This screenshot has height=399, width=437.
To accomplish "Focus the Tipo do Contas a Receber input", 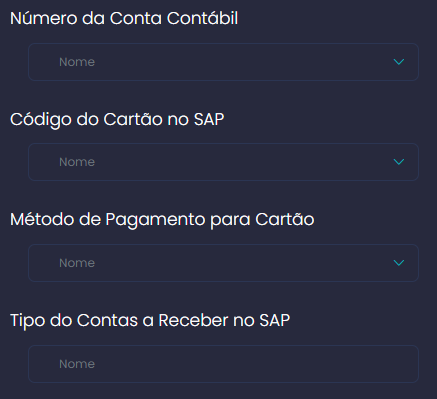I will coord(223,364).
